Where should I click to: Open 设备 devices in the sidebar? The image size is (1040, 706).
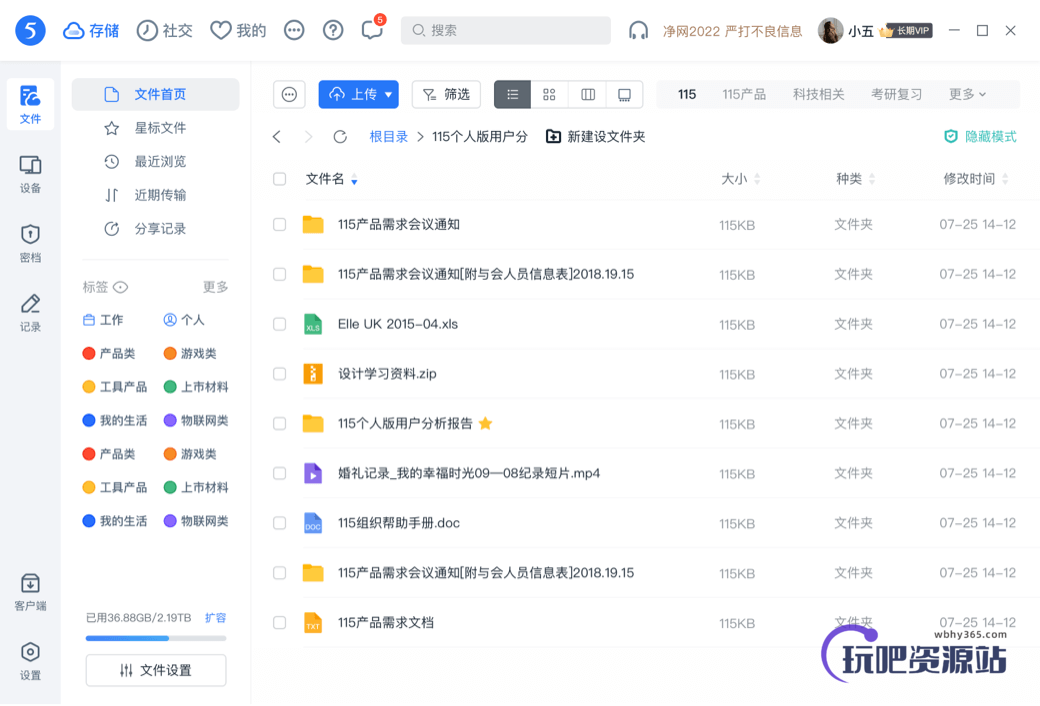pyautogui.click(x=30, y=174)
